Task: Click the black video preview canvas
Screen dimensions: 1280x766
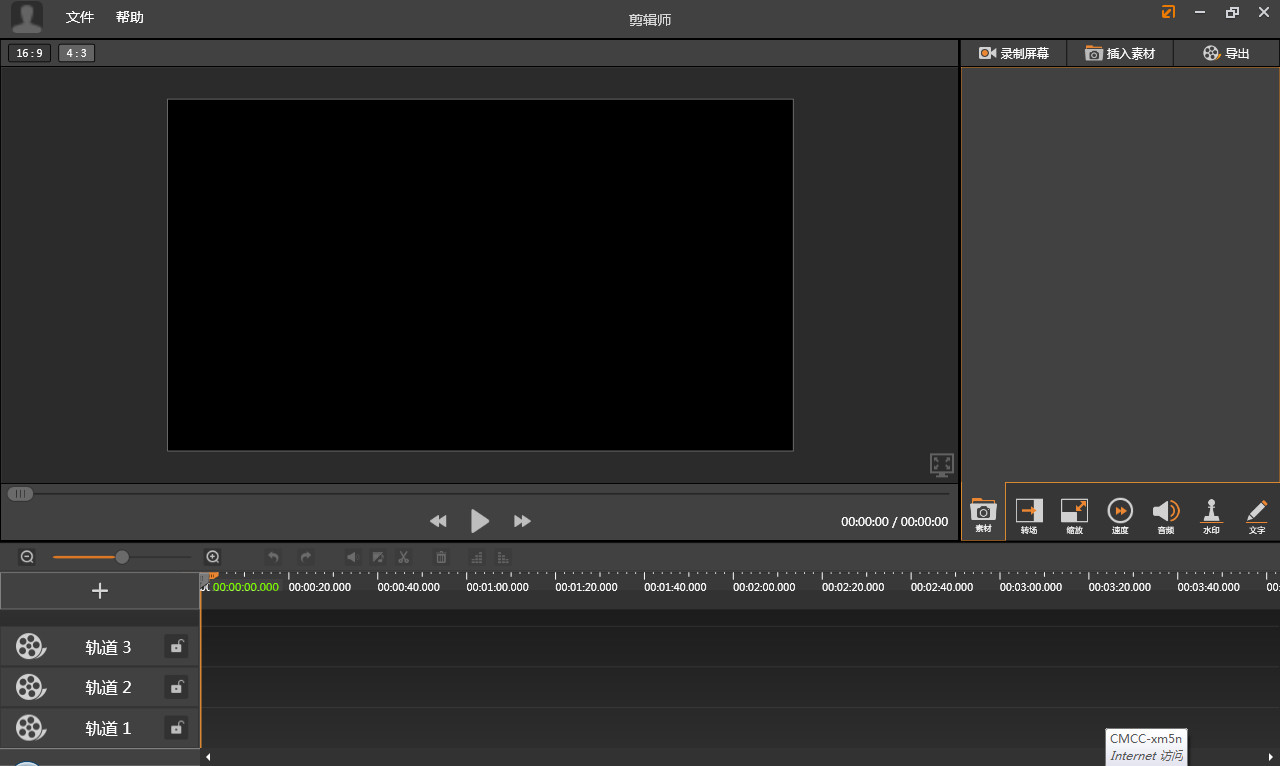Action: [480, 275]
